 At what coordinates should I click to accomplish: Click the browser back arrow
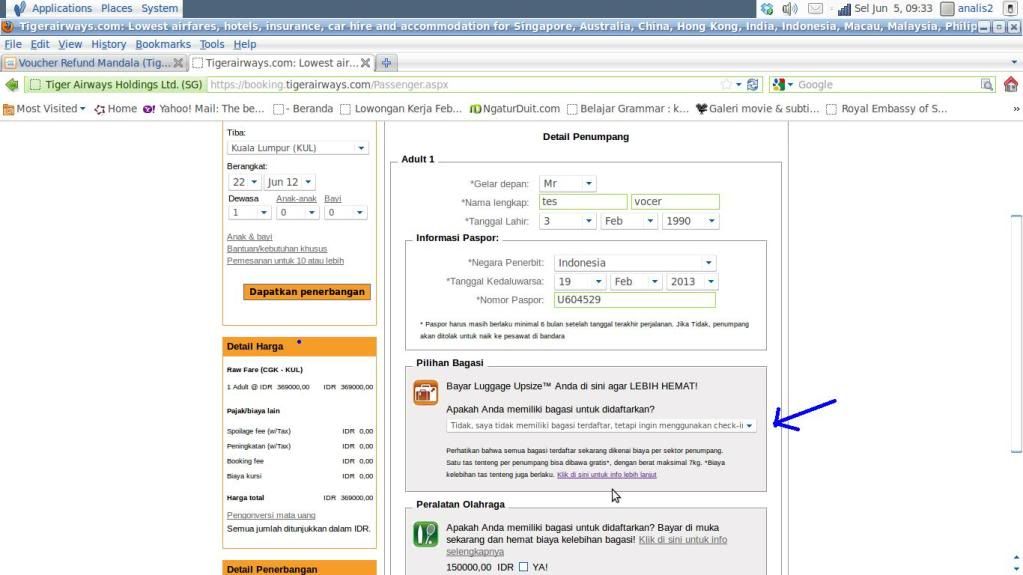coord(12,85)
